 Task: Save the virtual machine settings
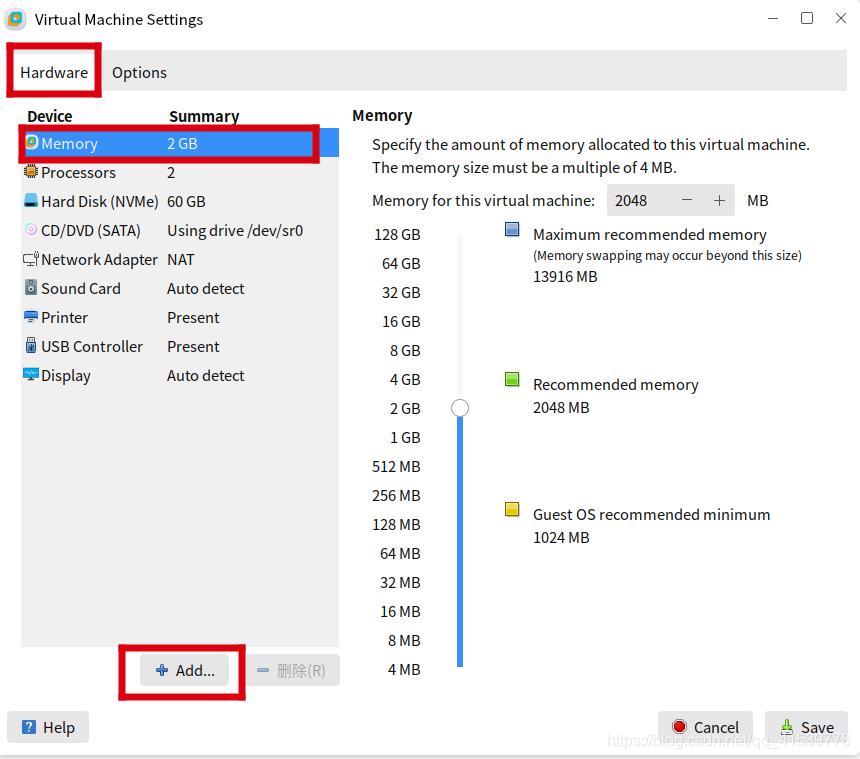[806, 727]
